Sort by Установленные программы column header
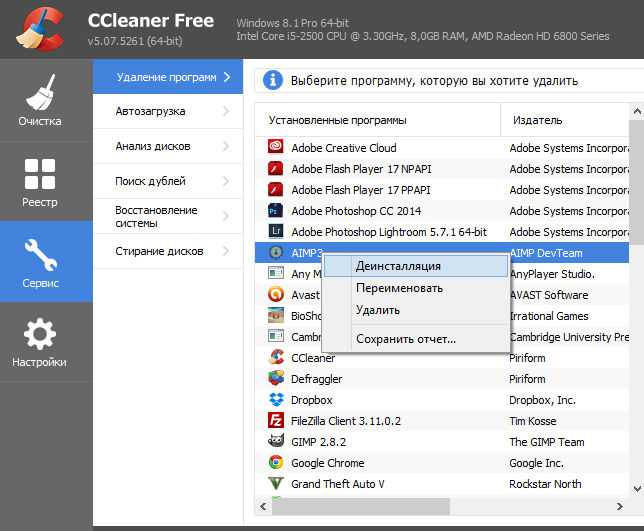 pyautogui.click(x=378, y=120)
